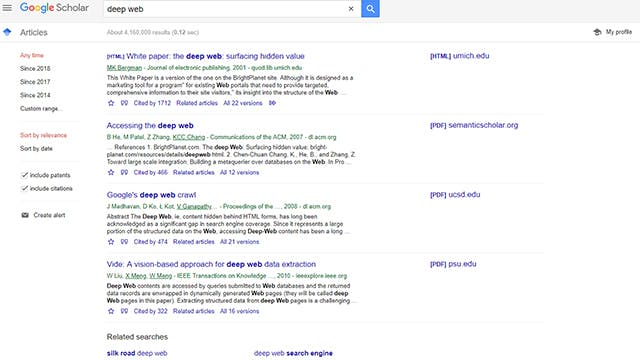This screenshot has height=360, width=640.
Task: Click author KCC Chang link
Action: click(189, 137)
